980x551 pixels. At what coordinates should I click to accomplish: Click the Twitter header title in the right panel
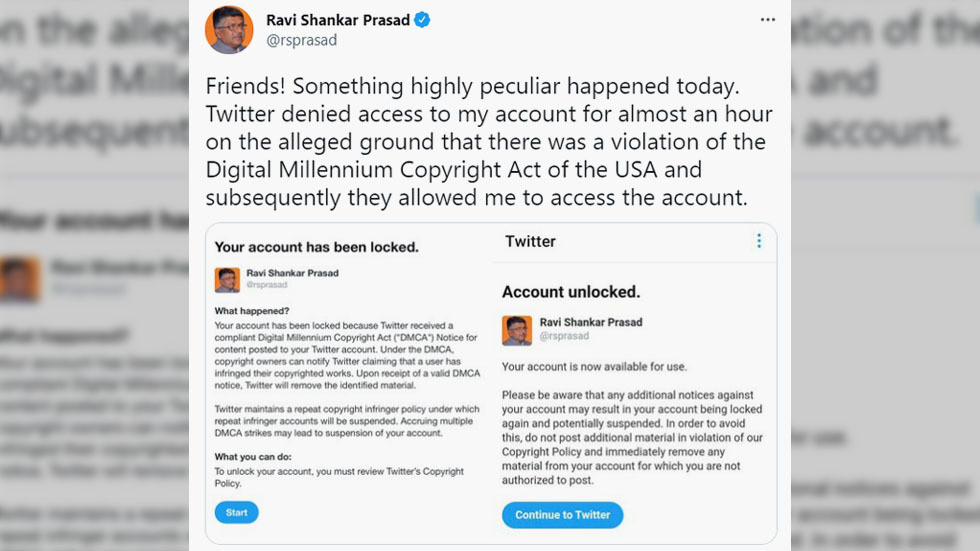pyautogui.click(x=530, y=242)
